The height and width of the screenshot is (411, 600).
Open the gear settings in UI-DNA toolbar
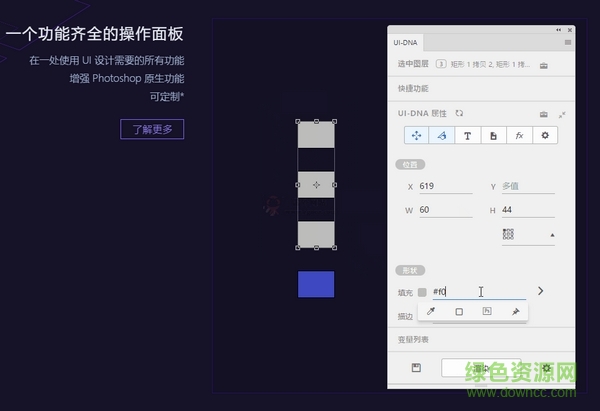[545, 135]
